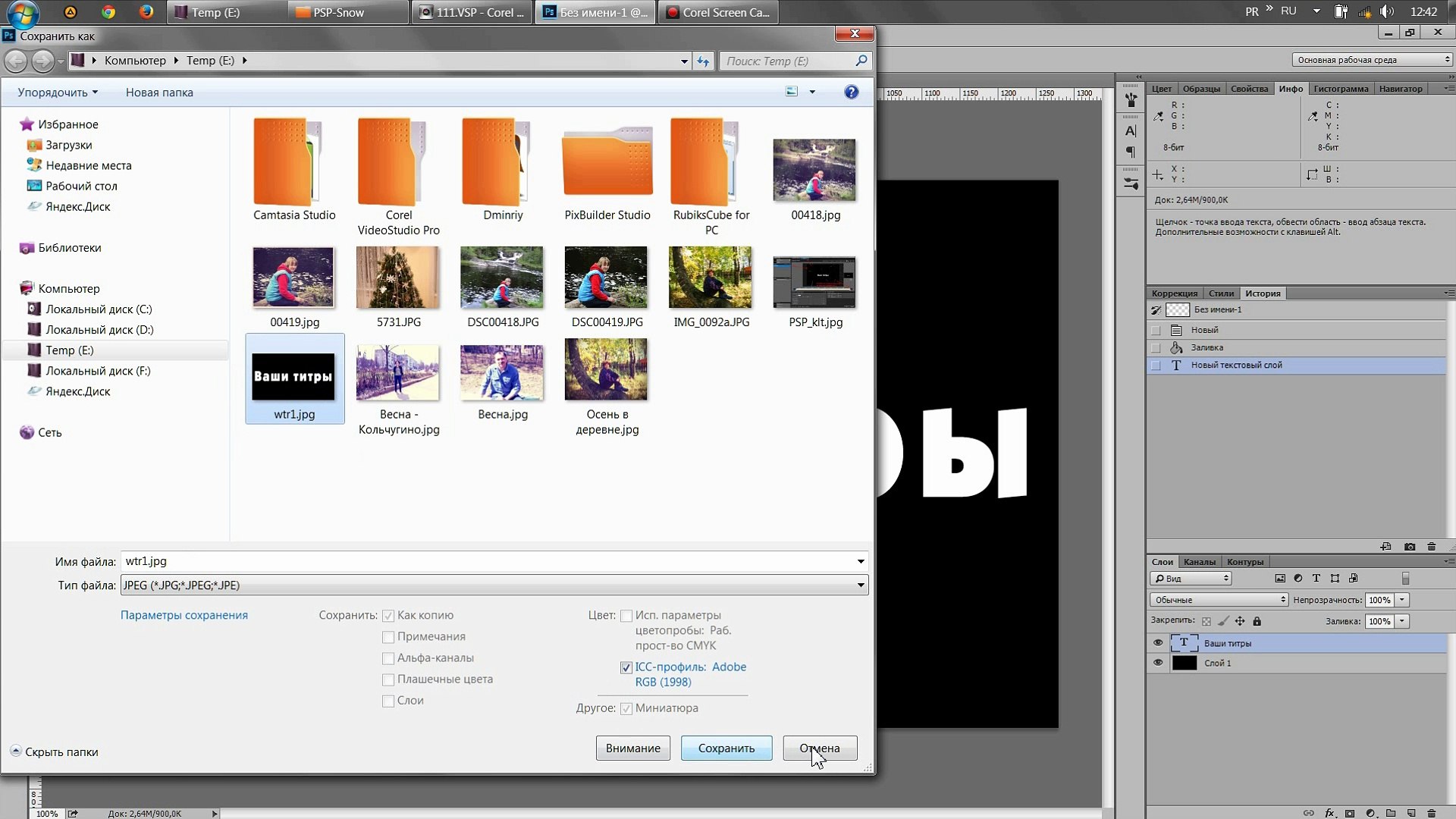1456x819 pixels.
Task: Hide the Ваши титры layer visibility eye
Action: [x=1158, y=643]
